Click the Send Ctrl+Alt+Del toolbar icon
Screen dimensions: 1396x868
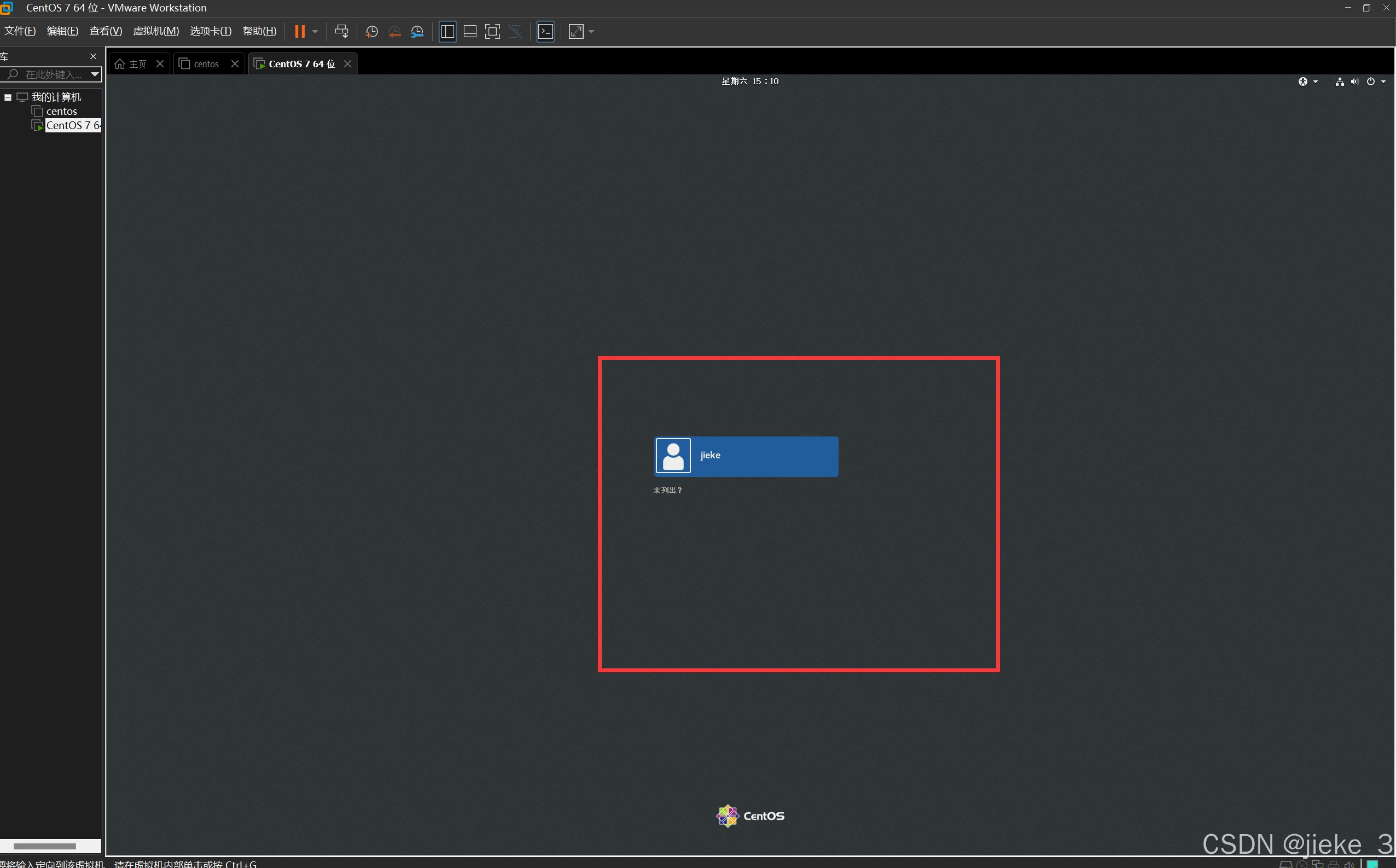pos(341,32)
